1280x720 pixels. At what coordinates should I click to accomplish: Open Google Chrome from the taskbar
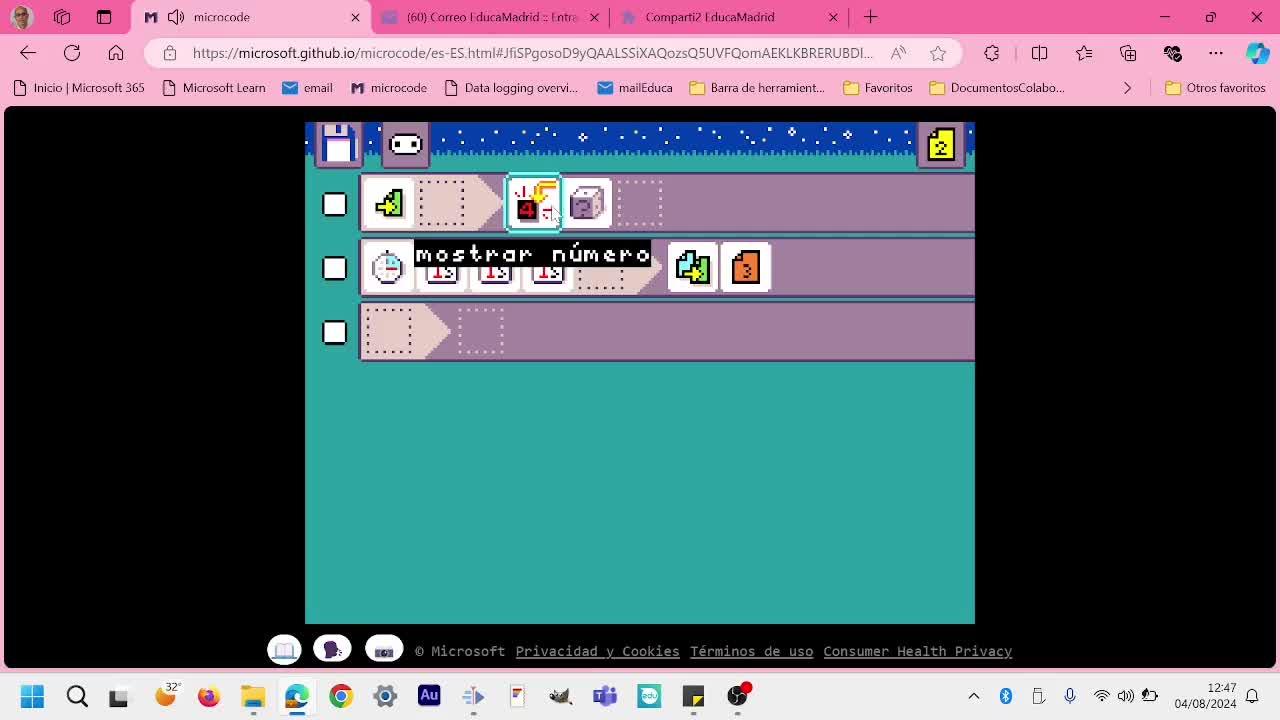341,696
